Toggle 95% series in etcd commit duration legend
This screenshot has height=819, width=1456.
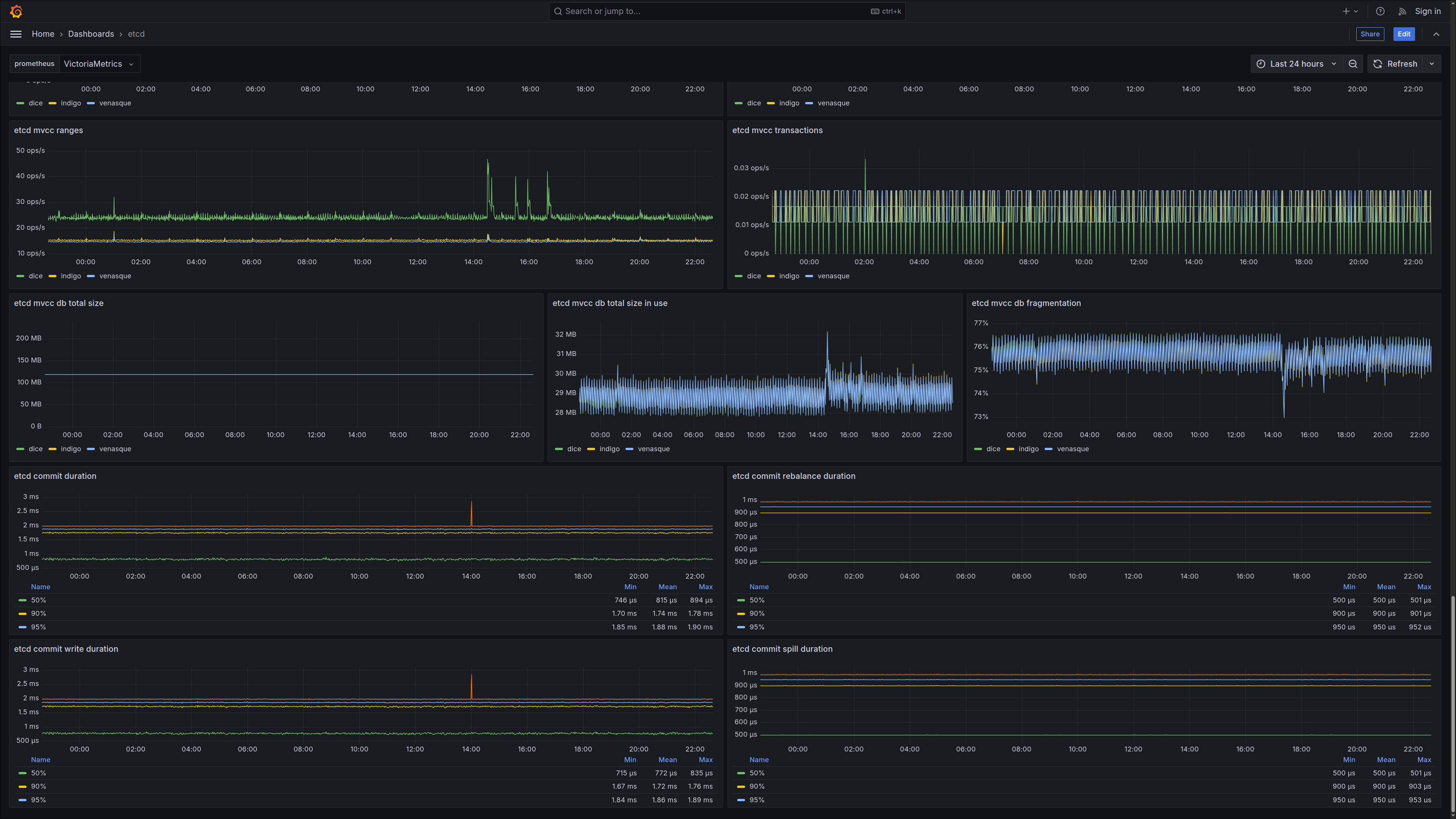(x=38, y=627)
